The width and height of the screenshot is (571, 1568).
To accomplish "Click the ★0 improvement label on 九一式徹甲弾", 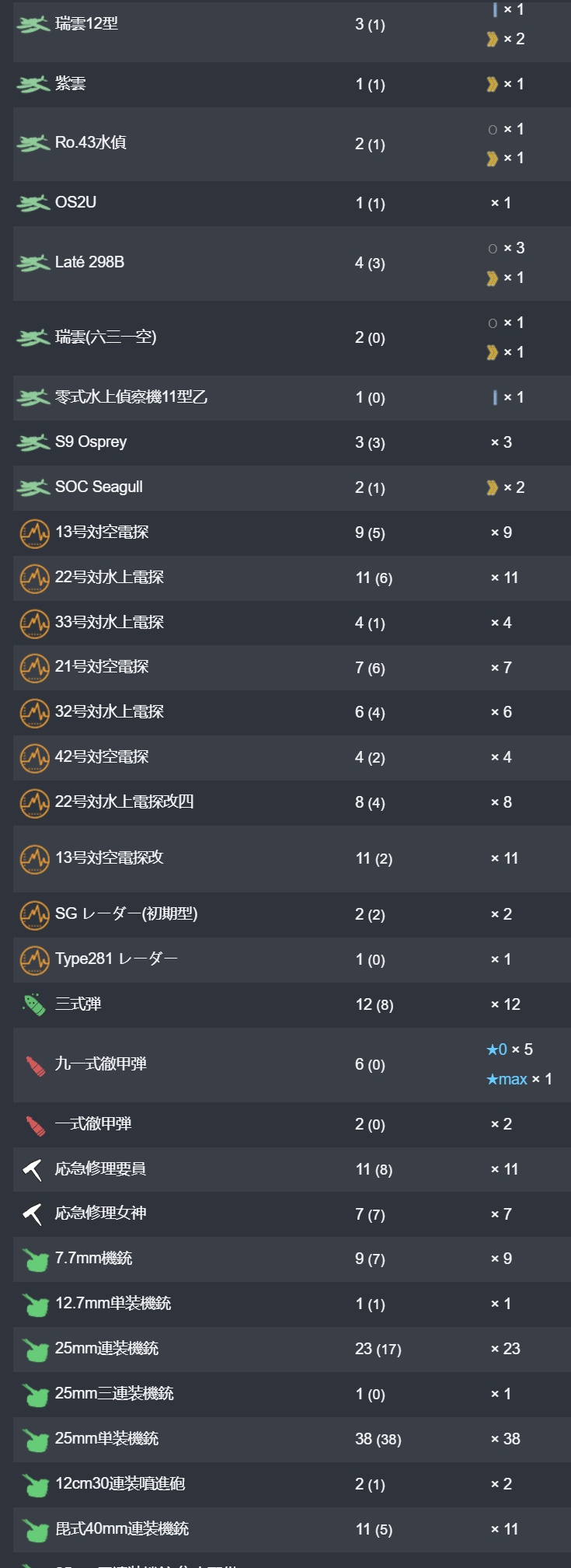I will (x=496, y=1049).
